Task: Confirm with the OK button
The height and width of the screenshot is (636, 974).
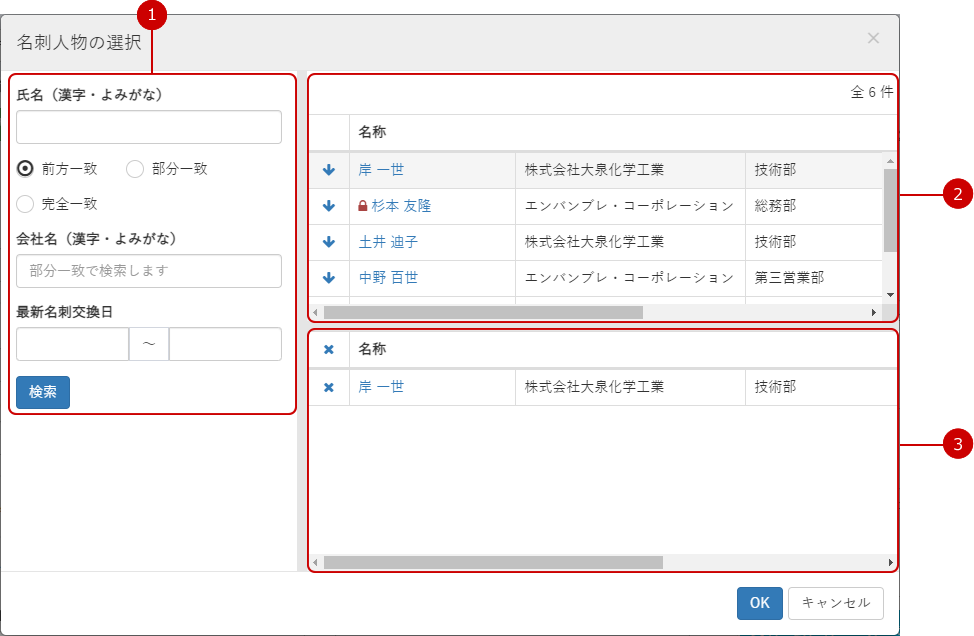Action: [x=760, y=603]
